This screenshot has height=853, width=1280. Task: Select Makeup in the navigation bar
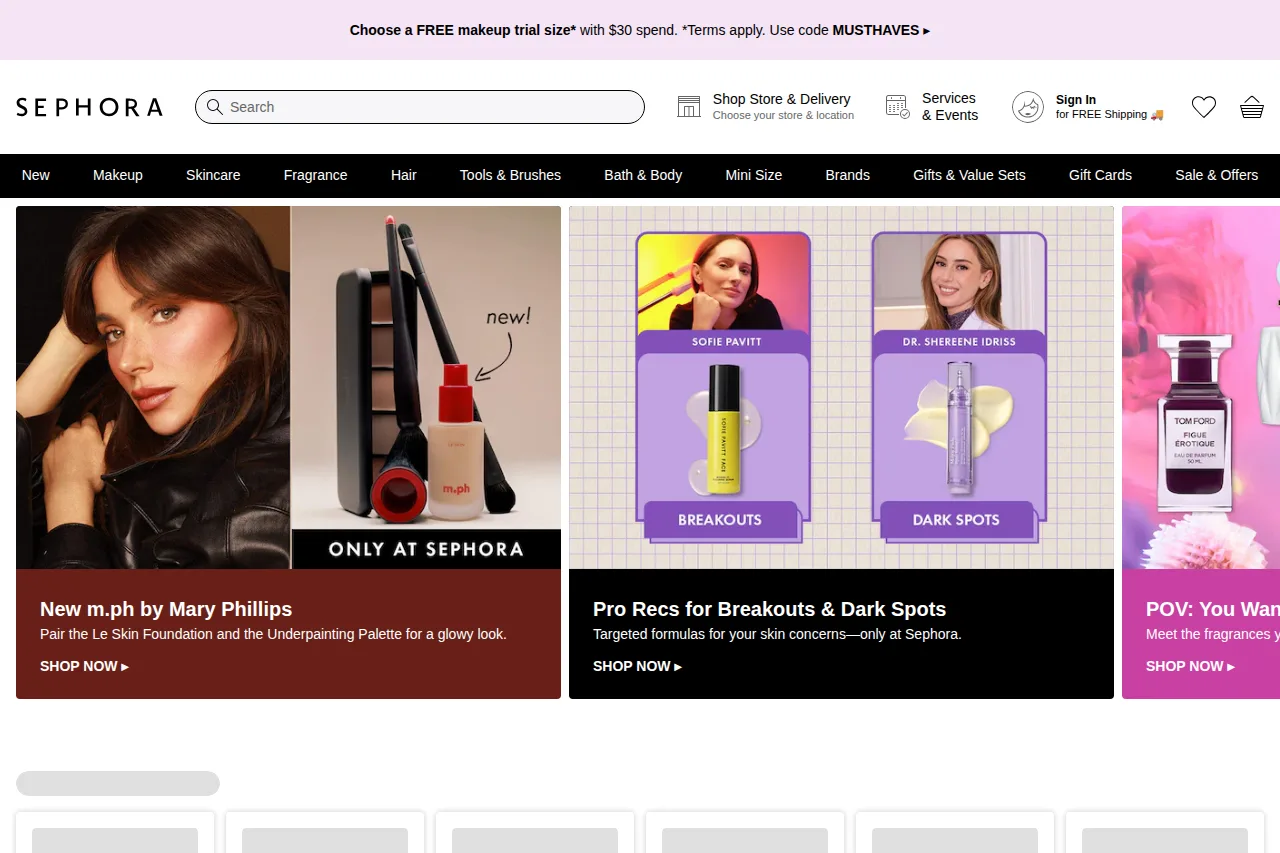pos(117,175)
